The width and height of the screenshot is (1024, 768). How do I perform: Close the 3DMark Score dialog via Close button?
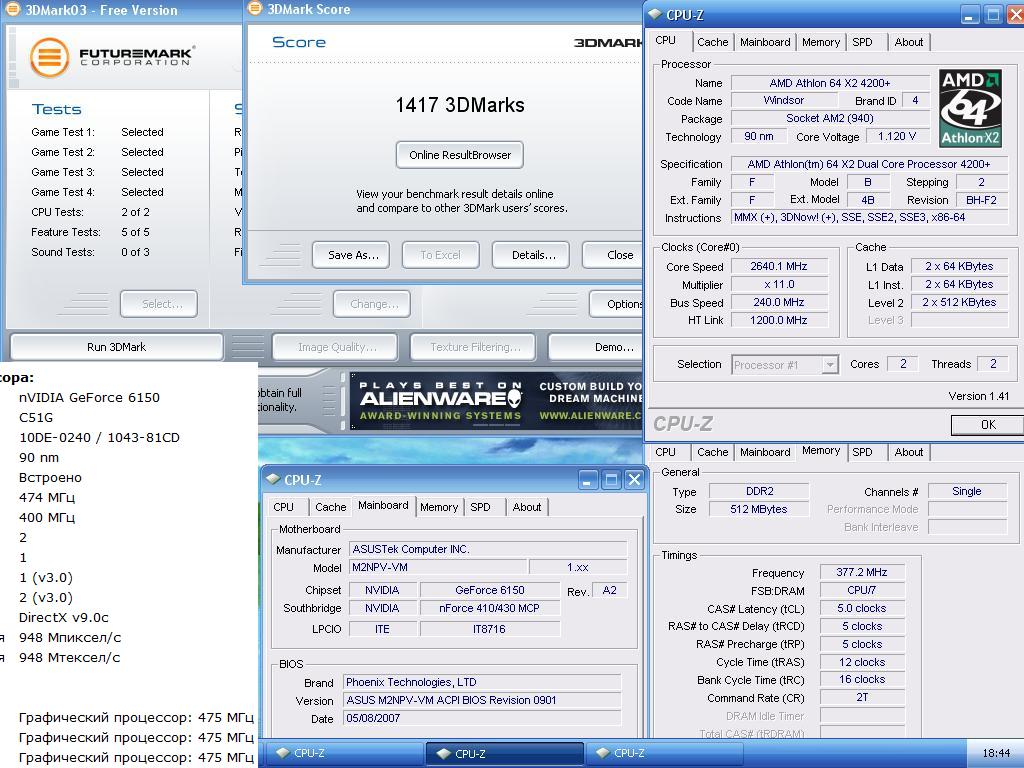pos(614,255)
